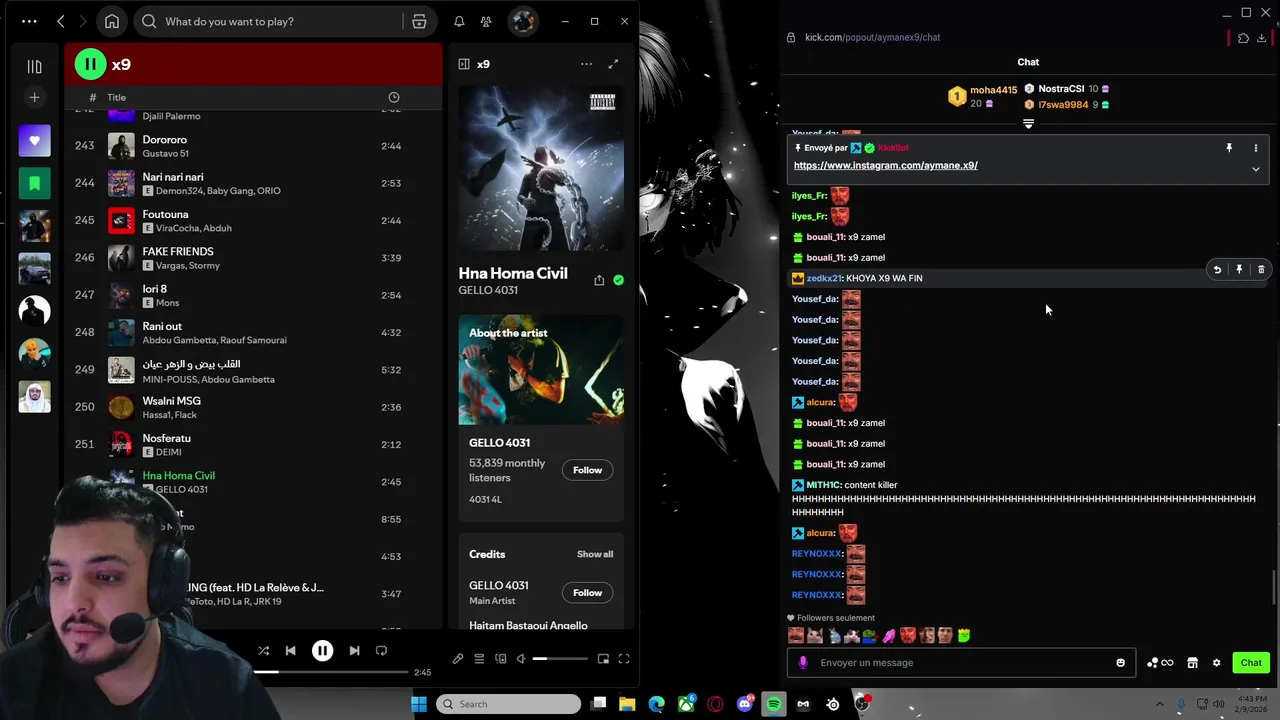Open the Hna Homa Civil album cover
This screenshot has height=720, width=1280.
coord(541,168)
